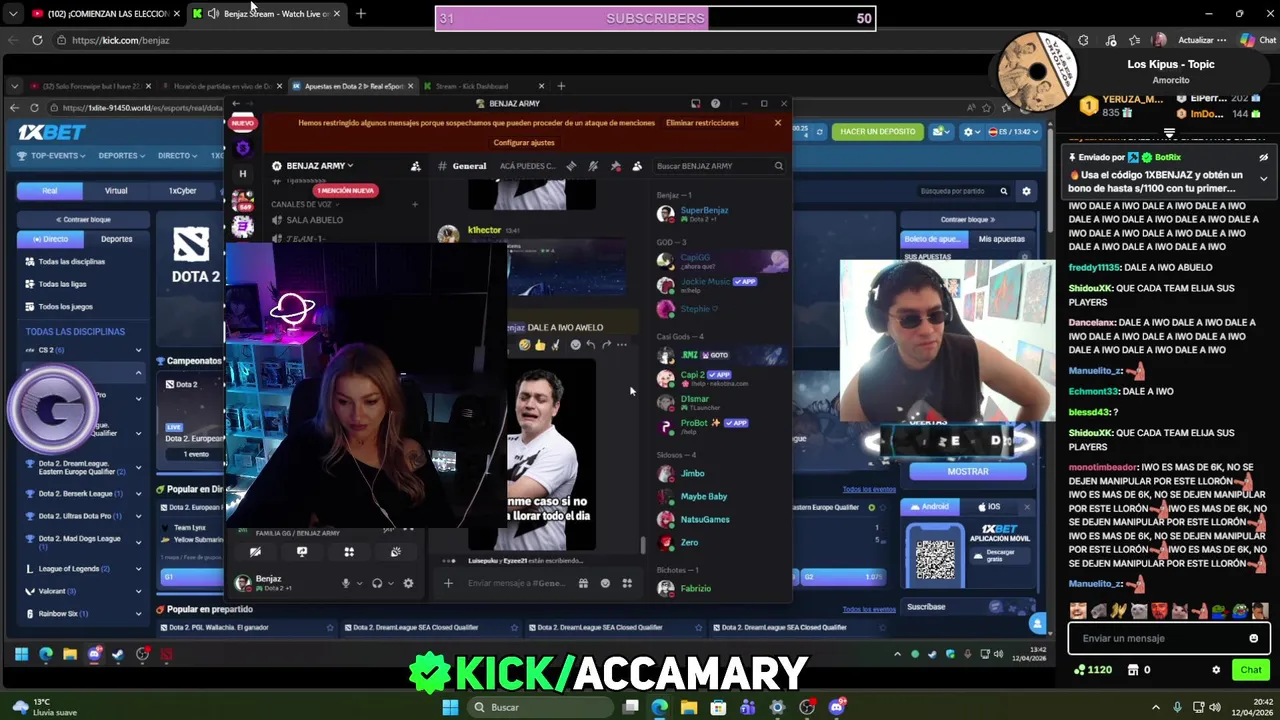
Task: Switch to Mis apuestas tab on 1xBet
Action: point(1001,239)
